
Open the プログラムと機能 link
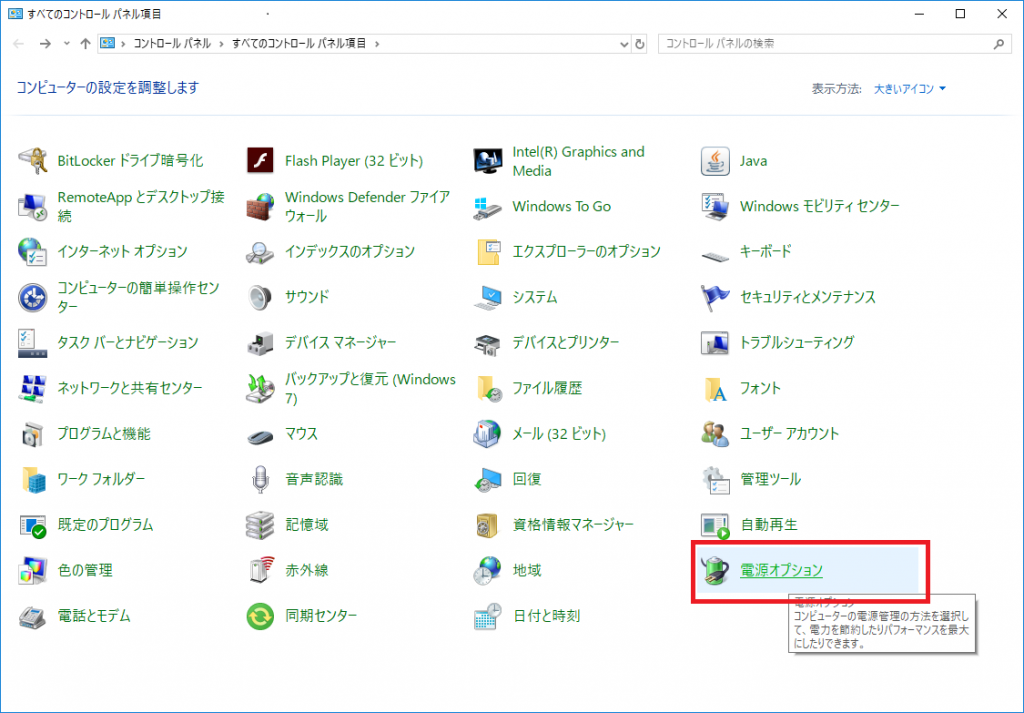click(104, 434)
